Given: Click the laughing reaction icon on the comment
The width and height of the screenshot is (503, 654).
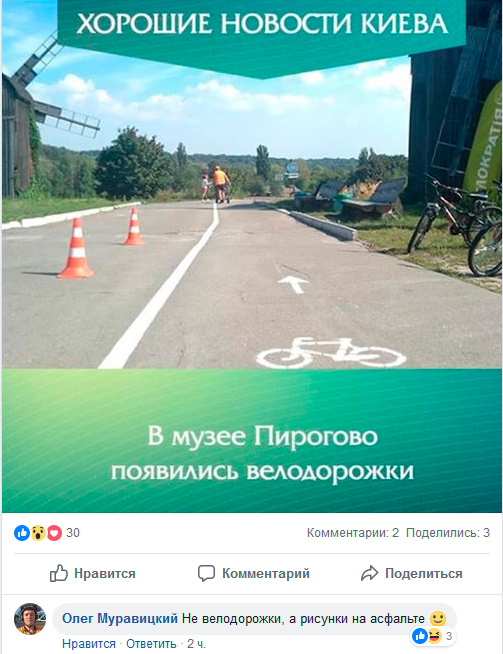Looking at the screenshot, I should [434, 636].
